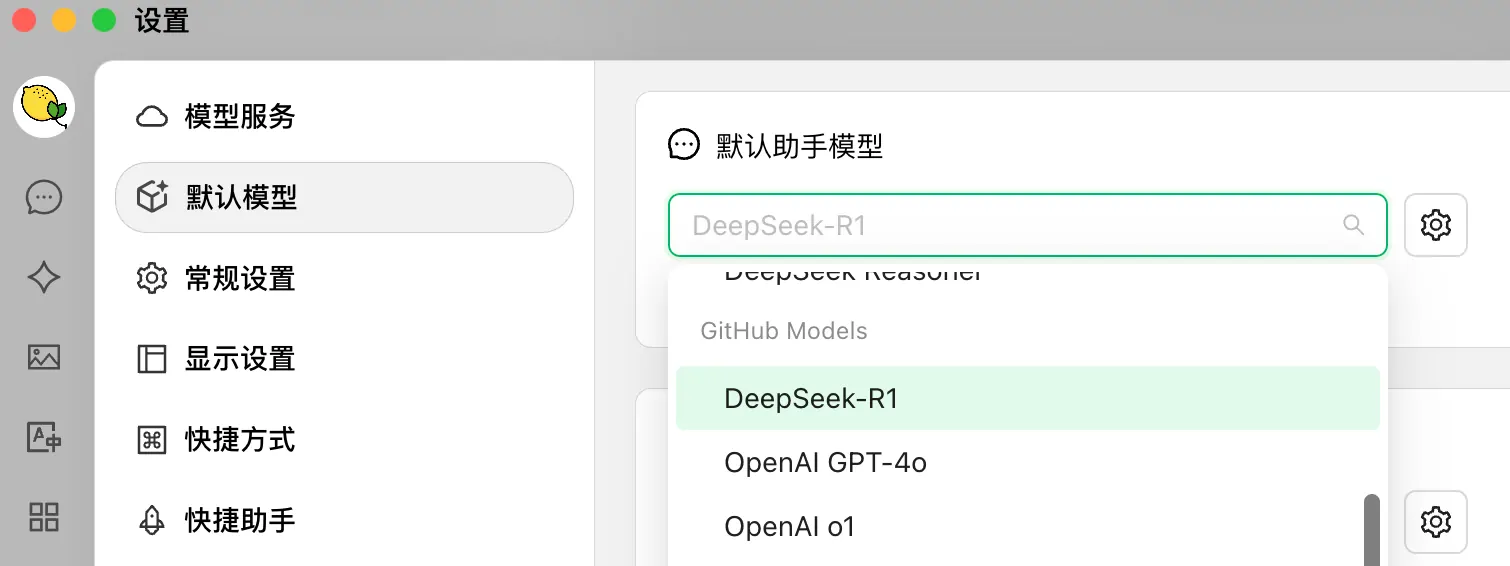1510x566 pixels.
Task: Open the translate sidebar icon
Action: point(44,437)
